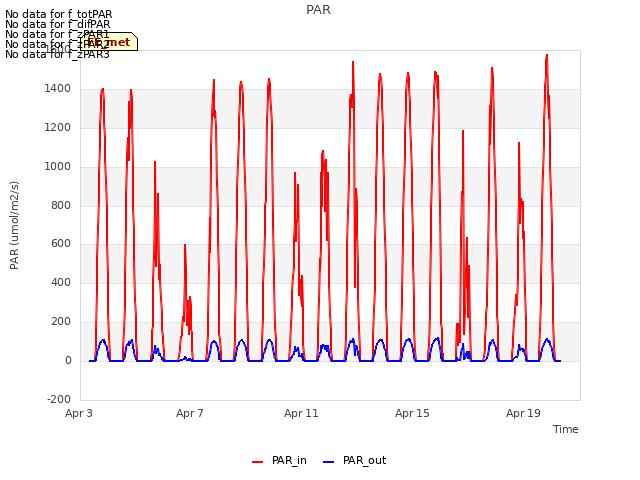The image size is (640, 480).
Task: Click the Apr 7 x-axis tick label
Action: (190, 413)
